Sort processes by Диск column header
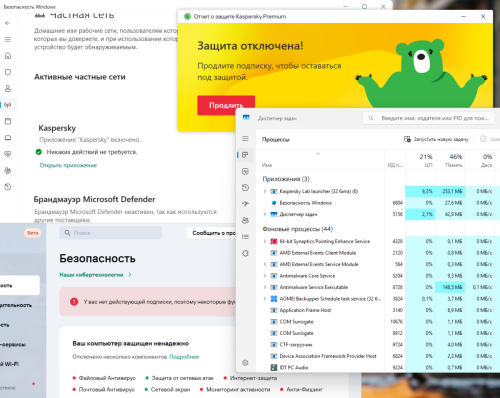The width and height of the screenshot is (500, 398). pyautogui.click(x=486, y=160)
